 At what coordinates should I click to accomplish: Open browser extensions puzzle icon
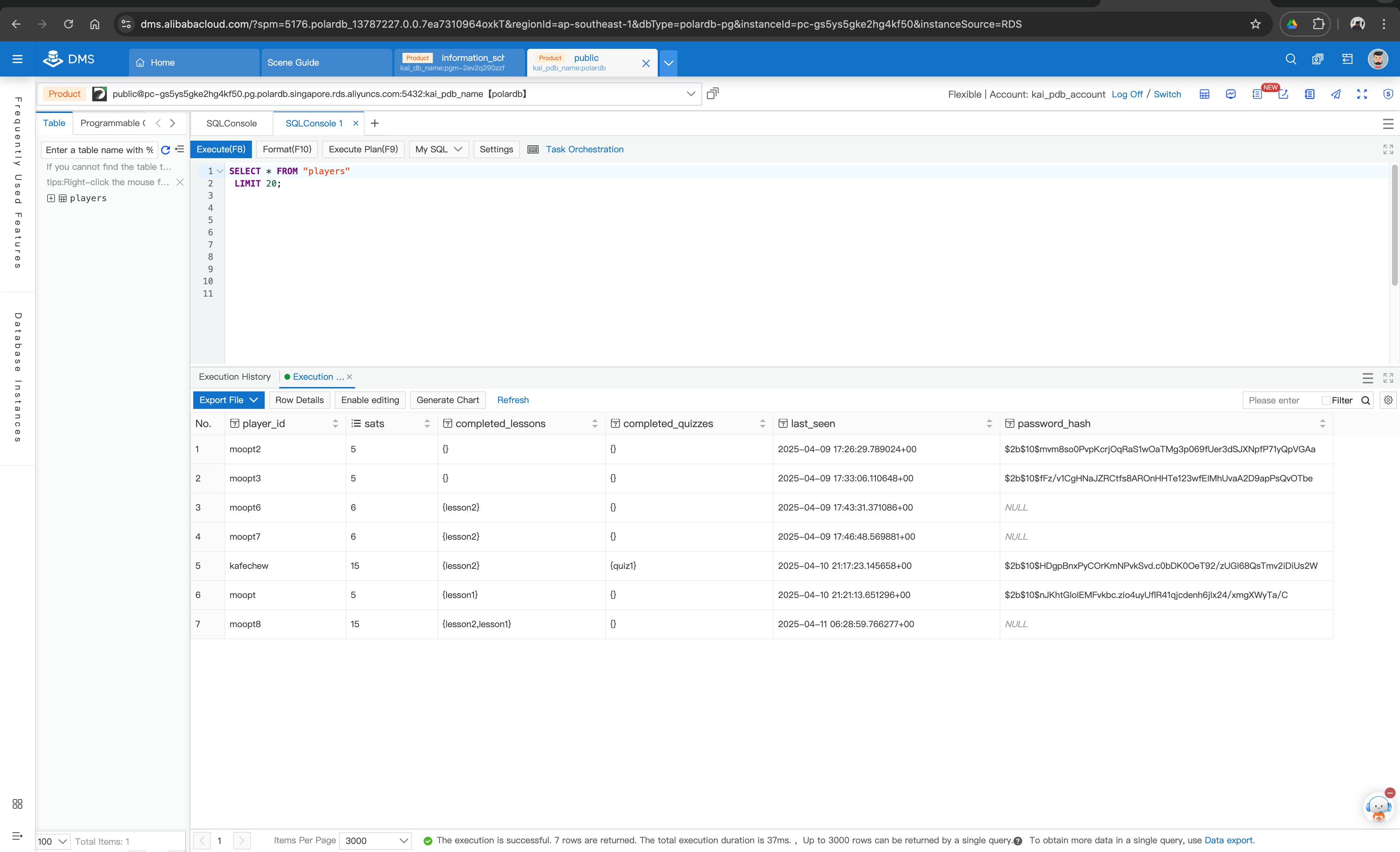pos(1318,24)
